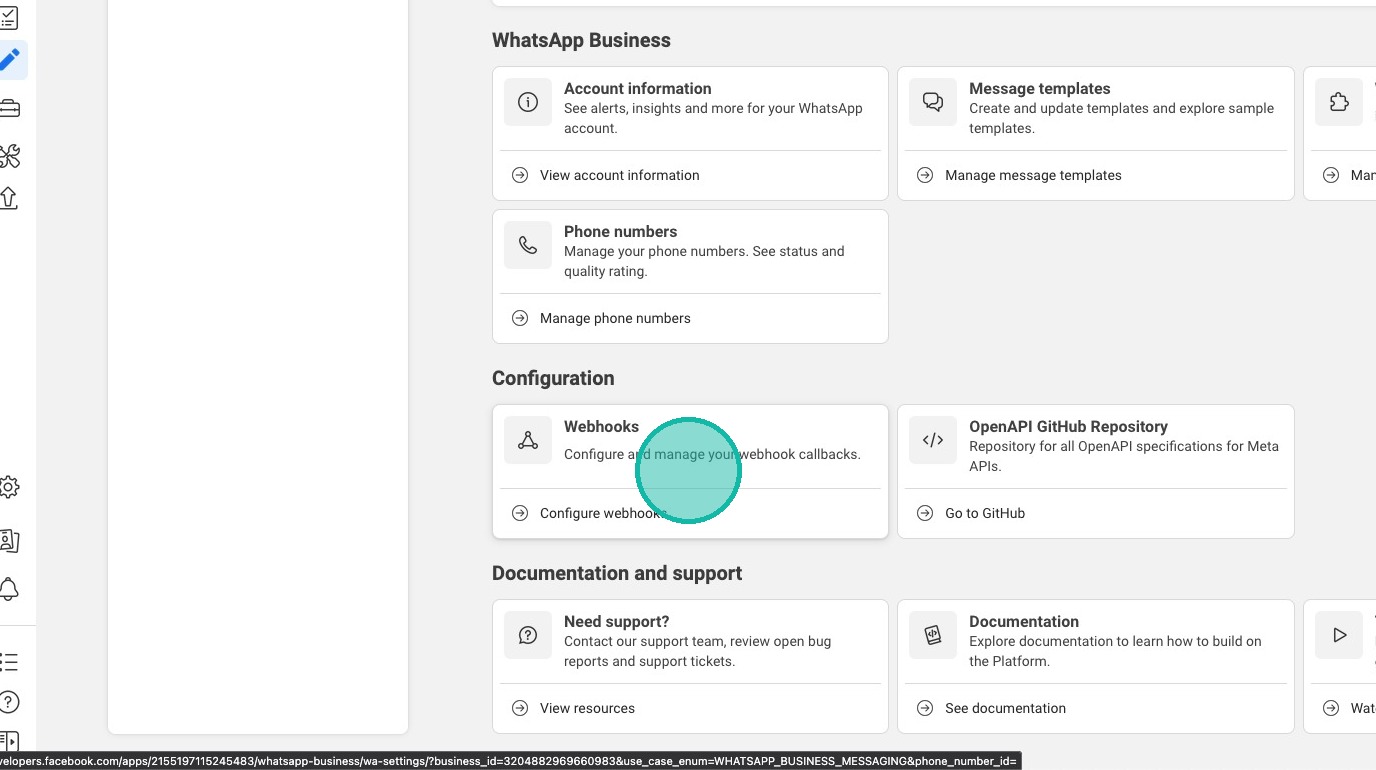Click the View account information link
Image resolution: width=1376 pixels, height=770 pixels.
click(x=619, y=175)
